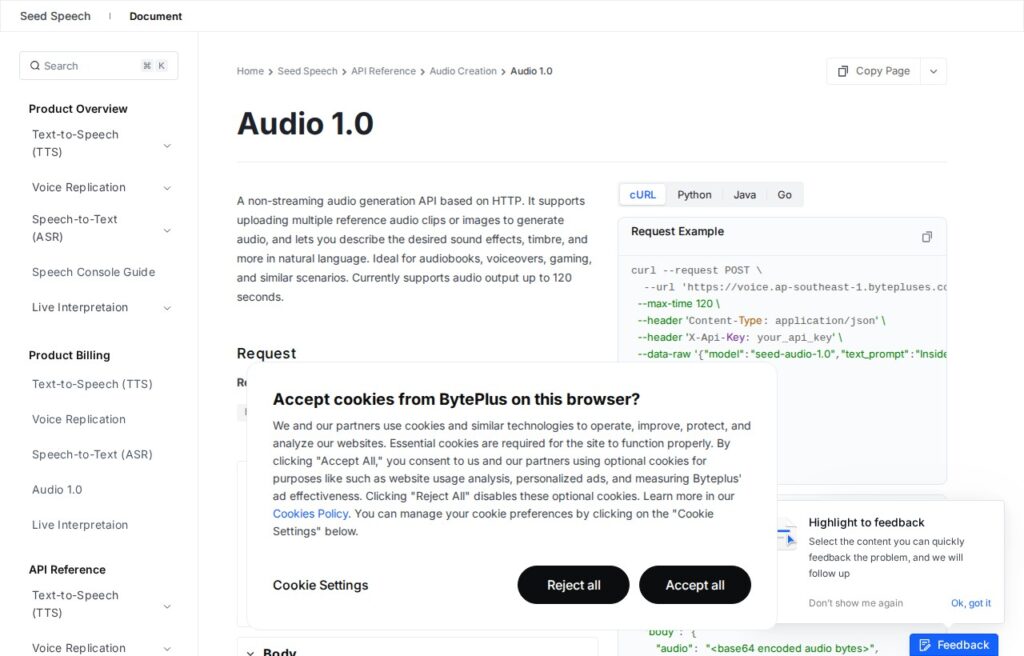
Task: Click Accept all cookies button
Action: point(695,585)
